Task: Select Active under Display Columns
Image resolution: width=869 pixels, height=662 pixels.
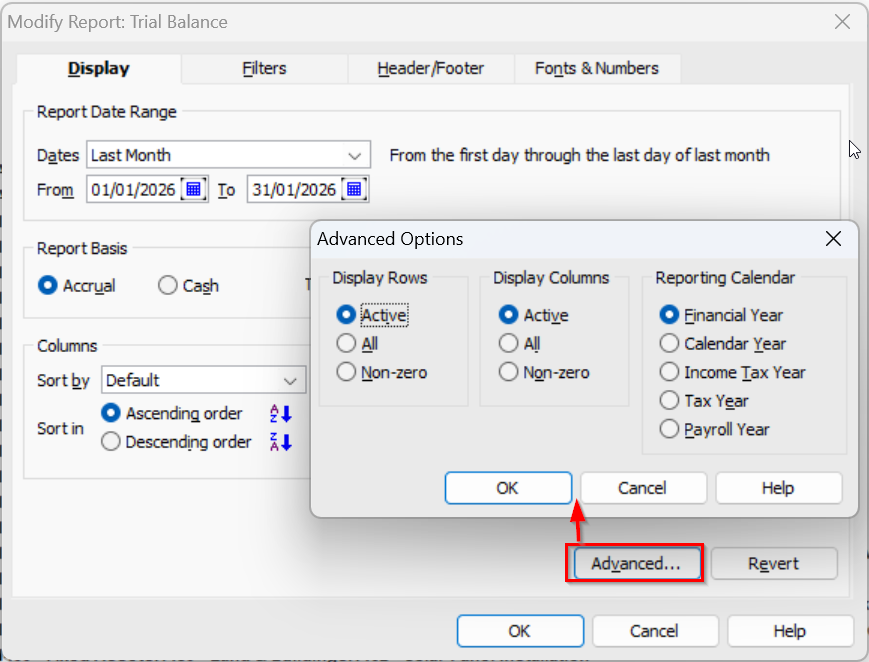Action: point(534,315)
